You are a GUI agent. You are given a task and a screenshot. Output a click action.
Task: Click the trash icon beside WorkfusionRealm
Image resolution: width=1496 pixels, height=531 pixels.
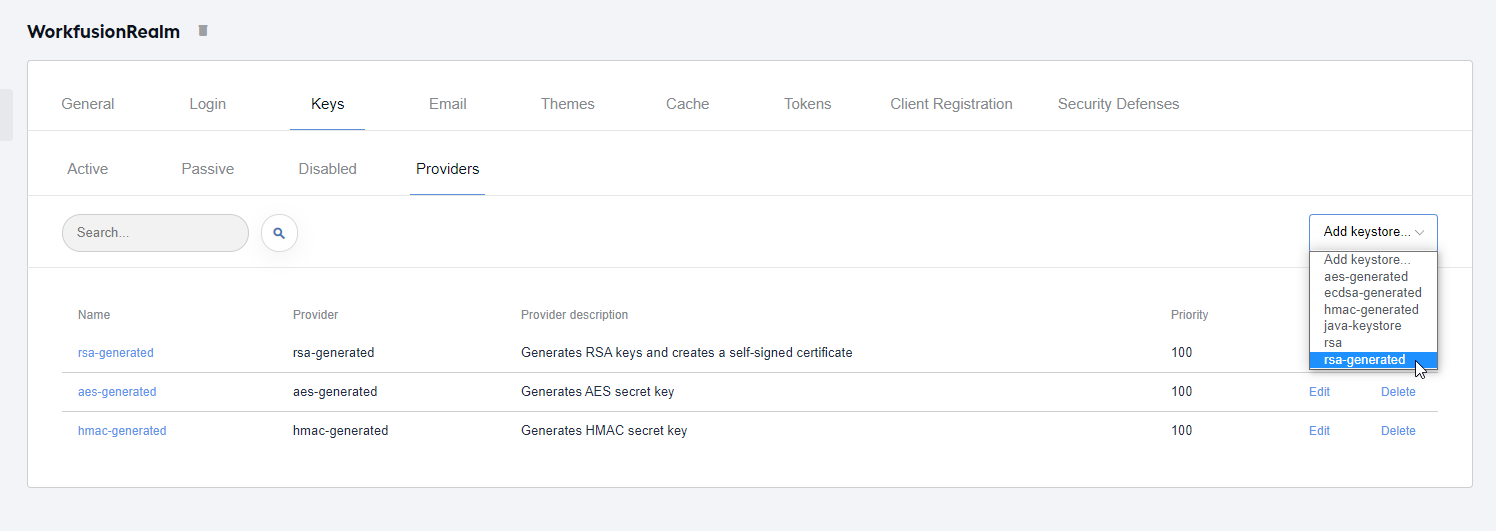pos(203,31)
